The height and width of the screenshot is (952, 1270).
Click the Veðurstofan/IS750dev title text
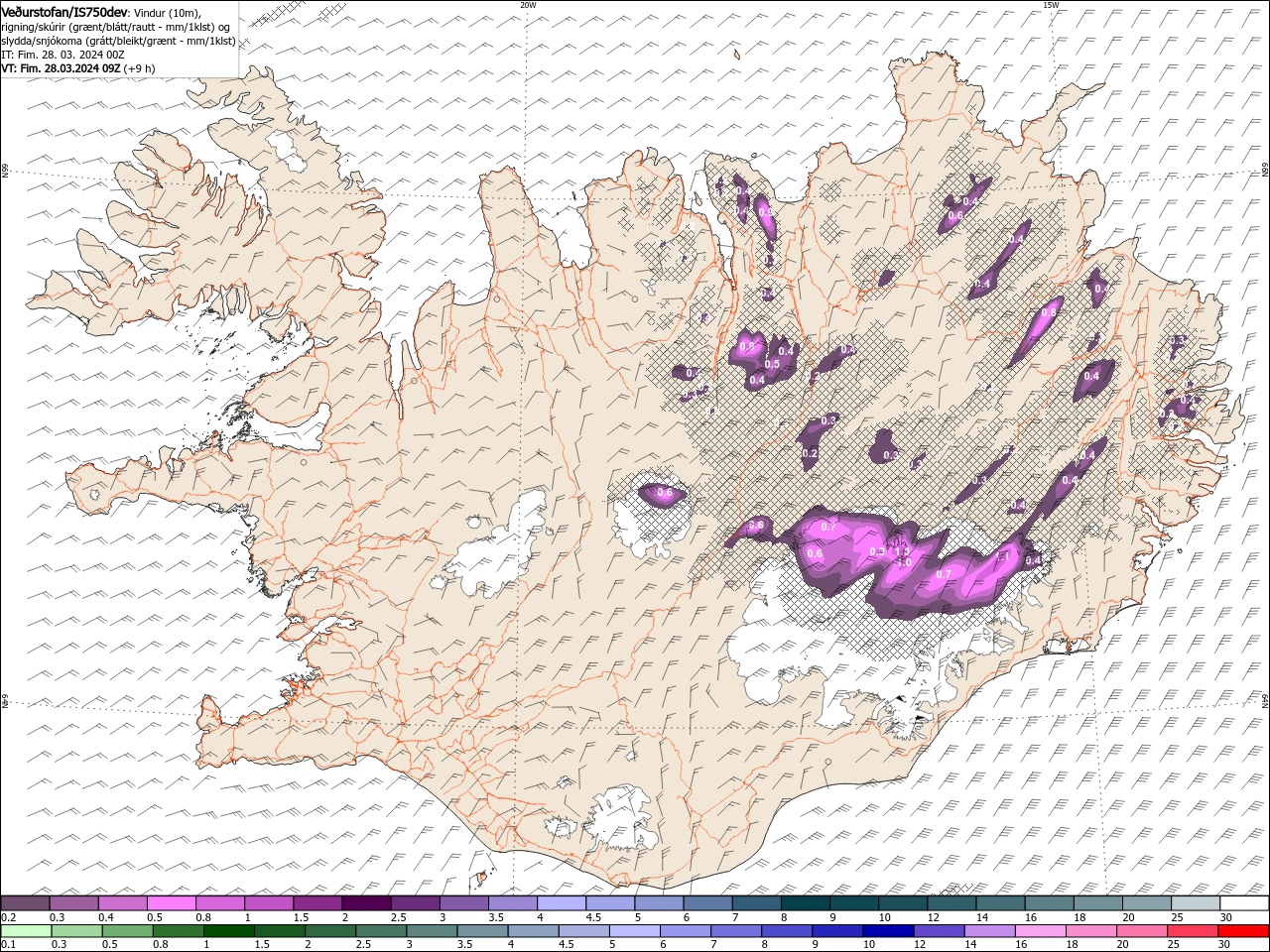(x=64, y=11)
